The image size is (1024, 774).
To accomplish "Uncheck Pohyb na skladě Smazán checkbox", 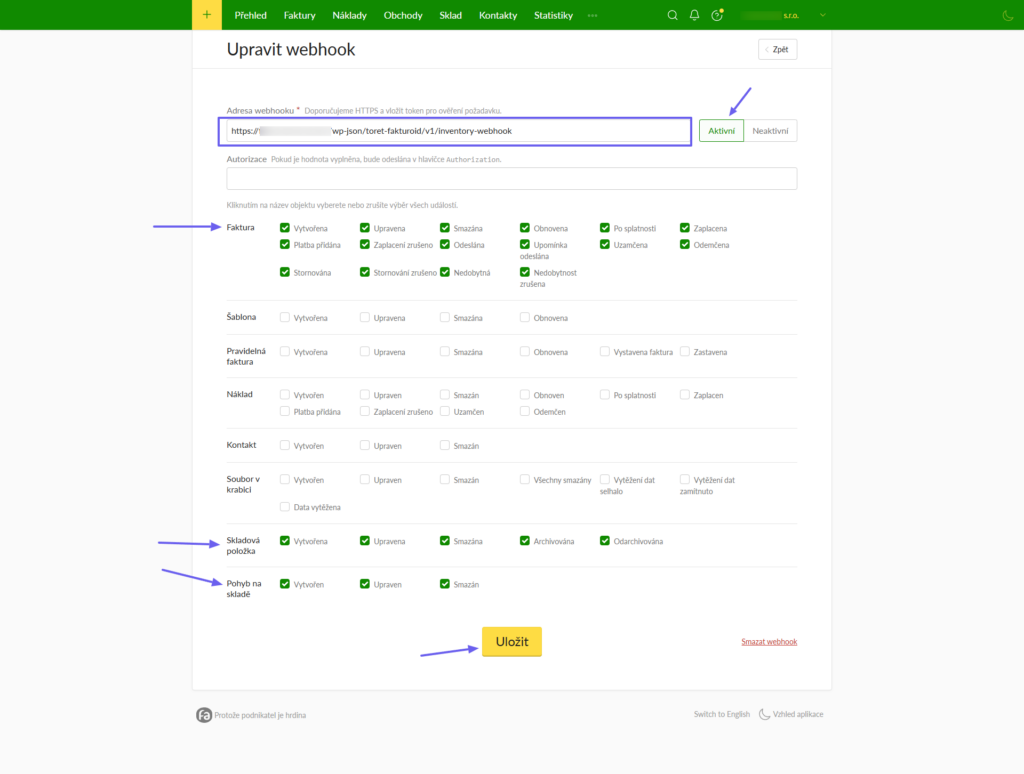I will (x=445, y=584).
